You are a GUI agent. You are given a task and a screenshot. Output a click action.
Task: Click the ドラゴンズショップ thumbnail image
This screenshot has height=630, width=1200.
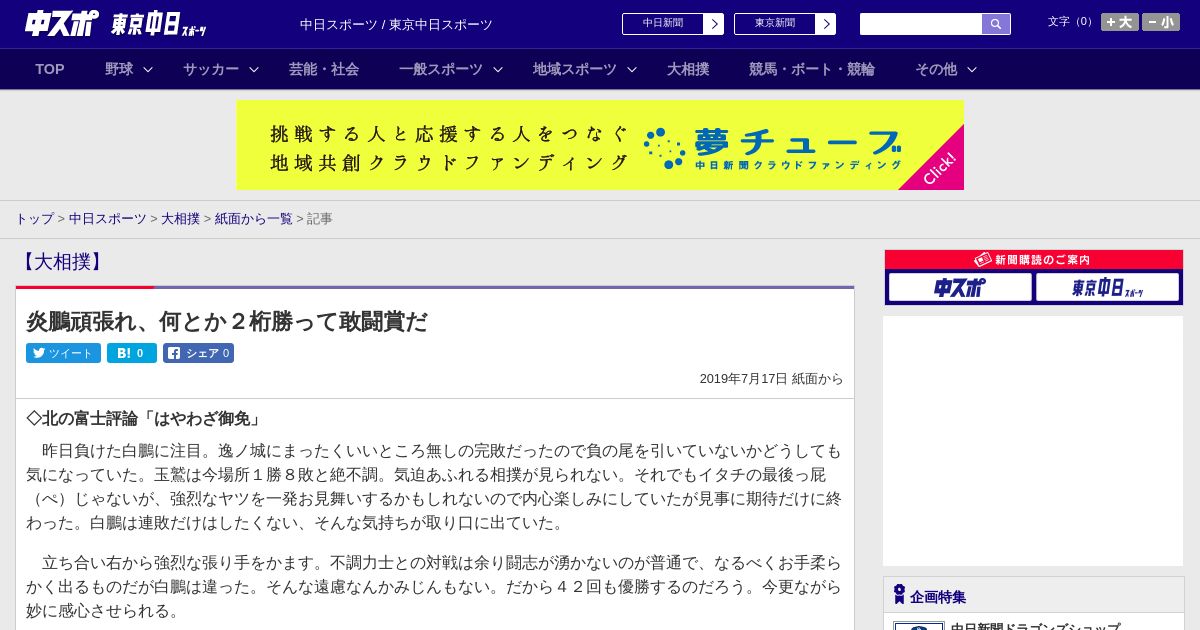(919, 626)
